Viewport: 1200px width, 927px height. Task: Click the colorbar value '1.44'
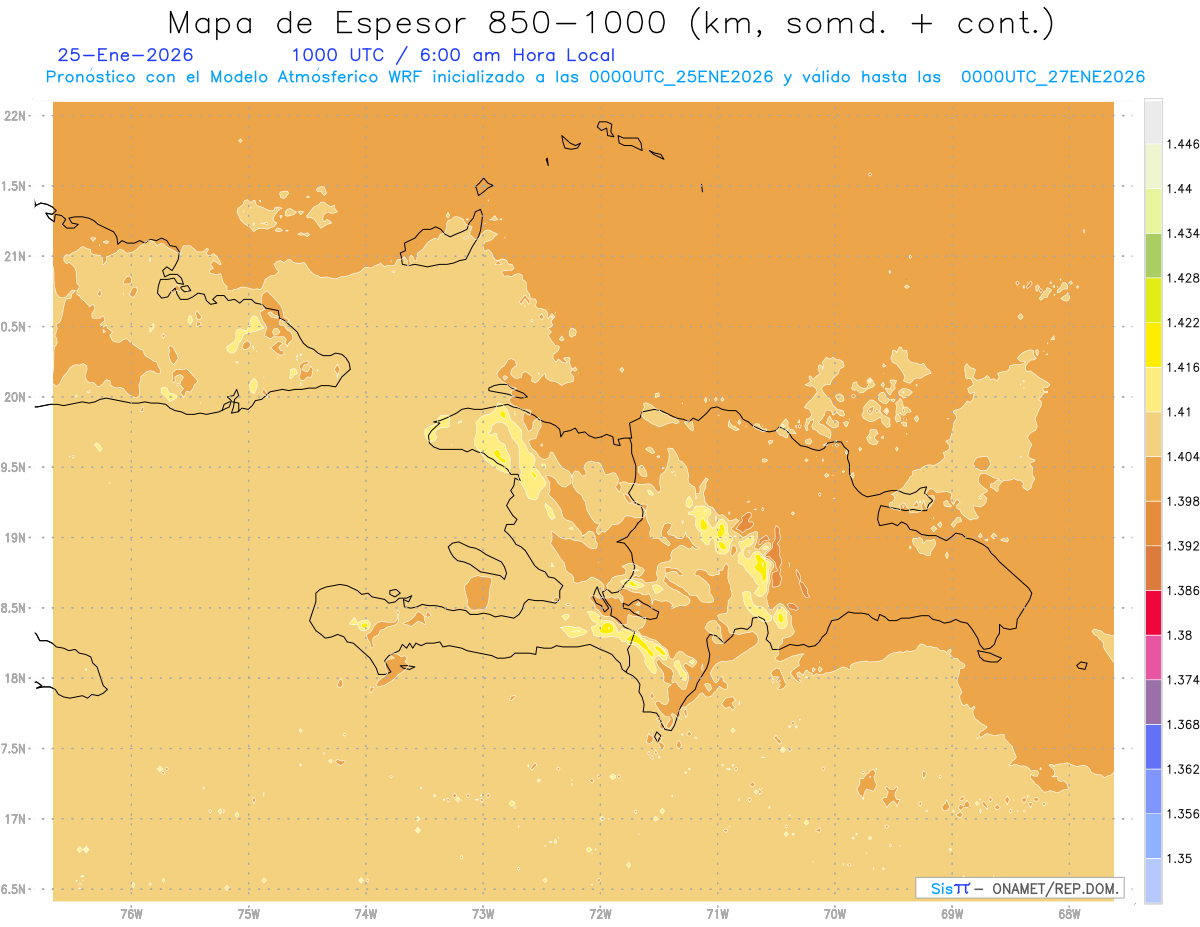pyautogui.click(x=1179, y=188)
